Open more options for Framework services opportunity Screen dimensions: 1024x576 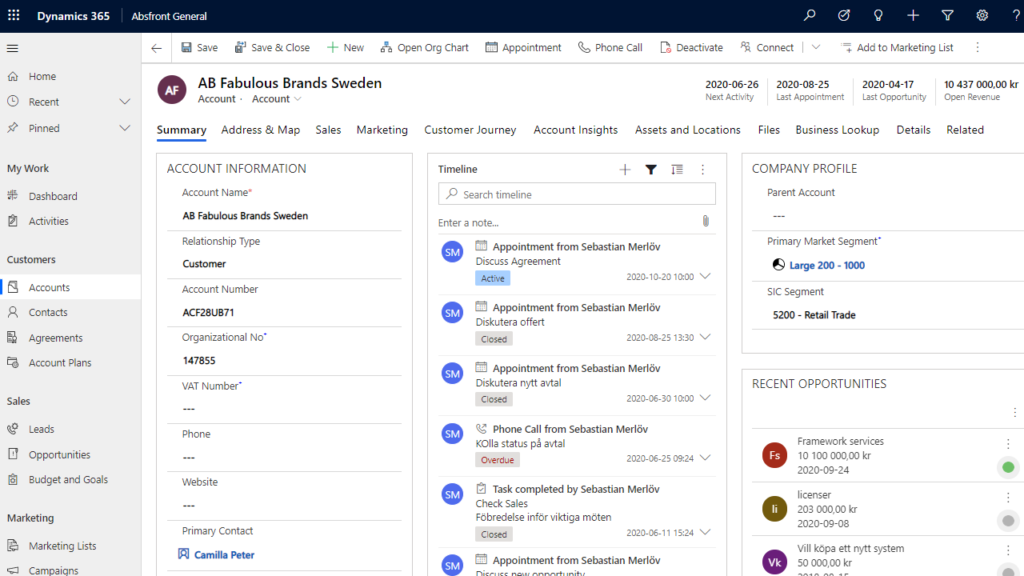tap(1008, 444)
